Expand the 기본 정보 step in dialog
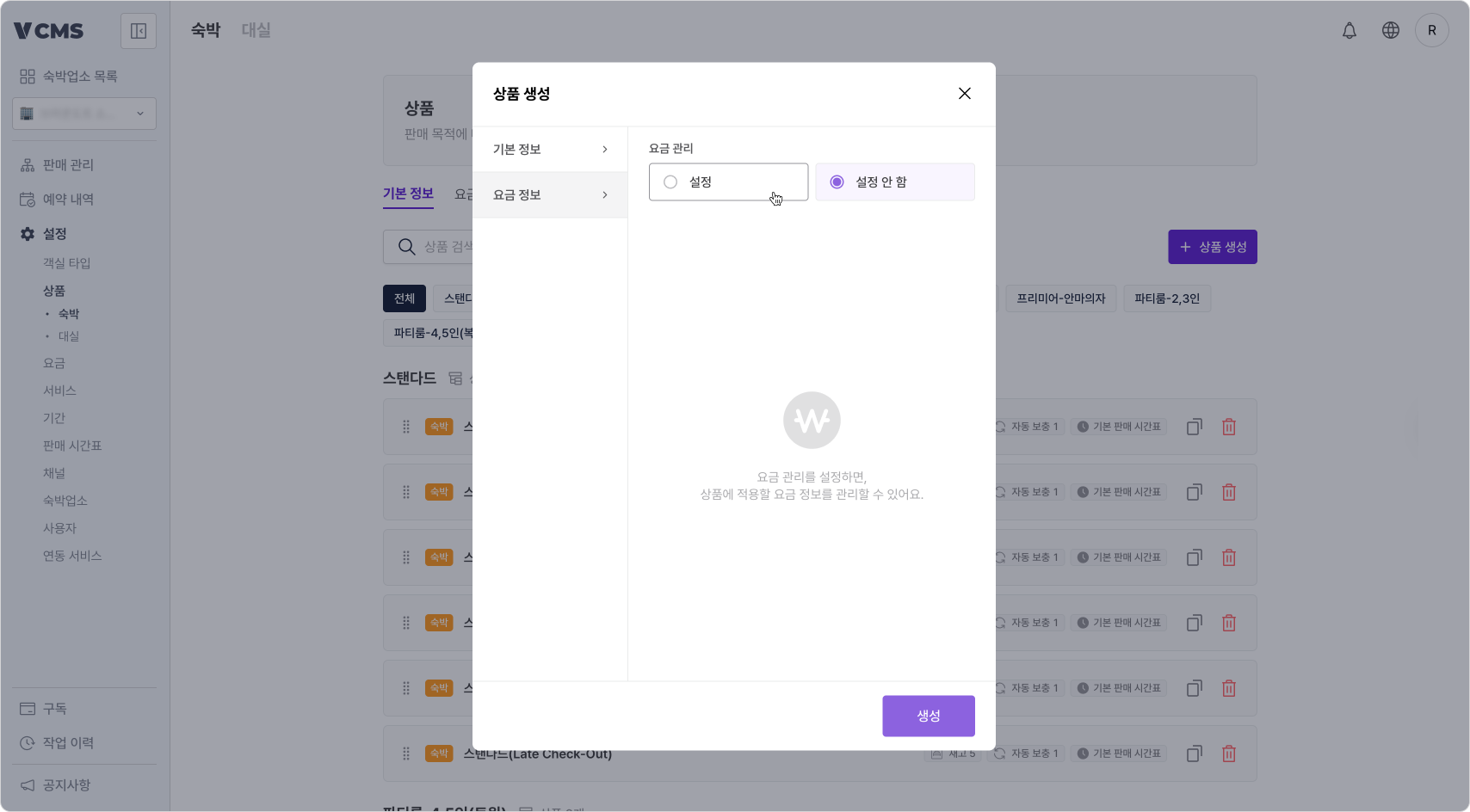The image size is (1470, 812). point(550,148)
